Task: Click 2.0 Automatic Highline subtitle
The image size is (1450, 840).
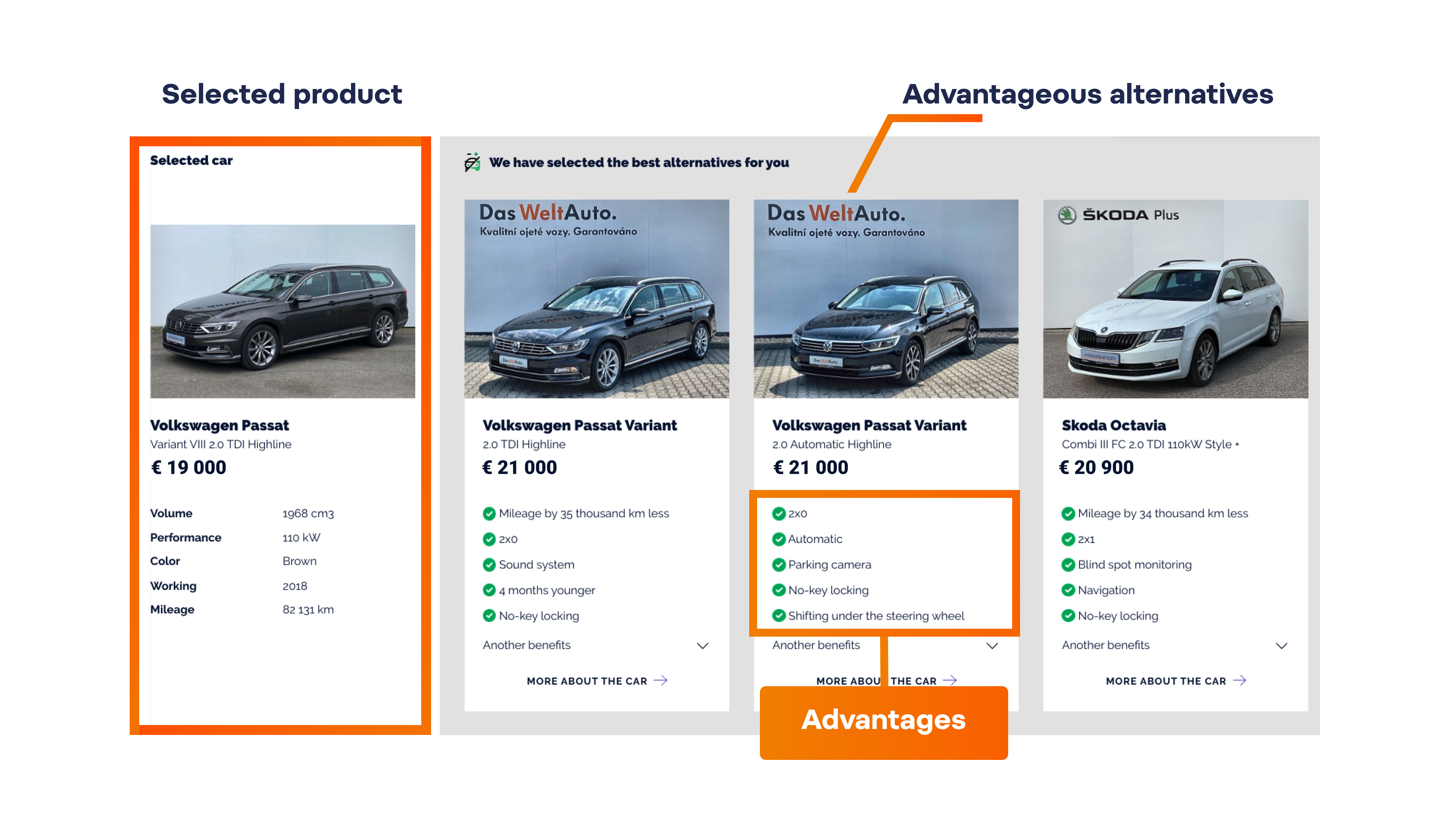Action: click(831, 444)
